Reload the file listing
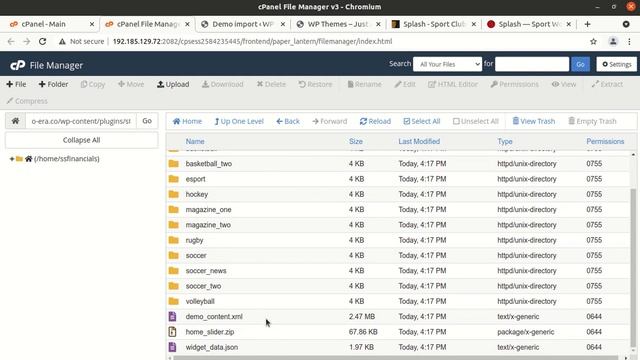 (x=375, y=121)
